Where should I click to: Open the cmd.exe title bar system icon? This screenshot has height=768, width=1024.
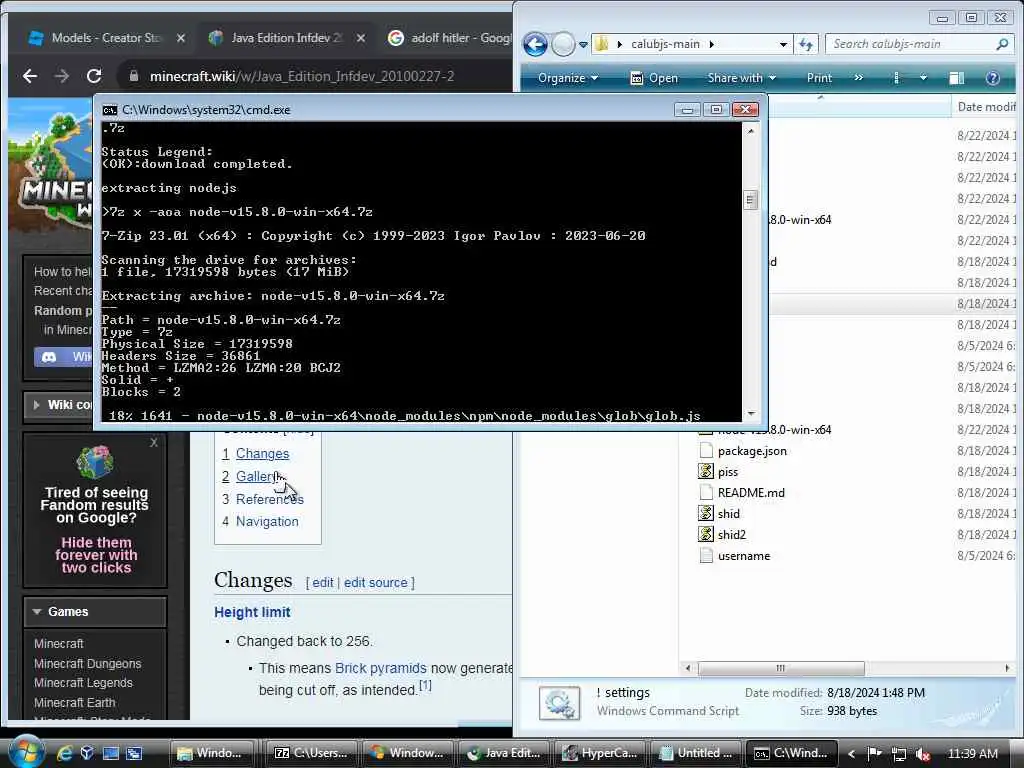(x=110, y=110)
